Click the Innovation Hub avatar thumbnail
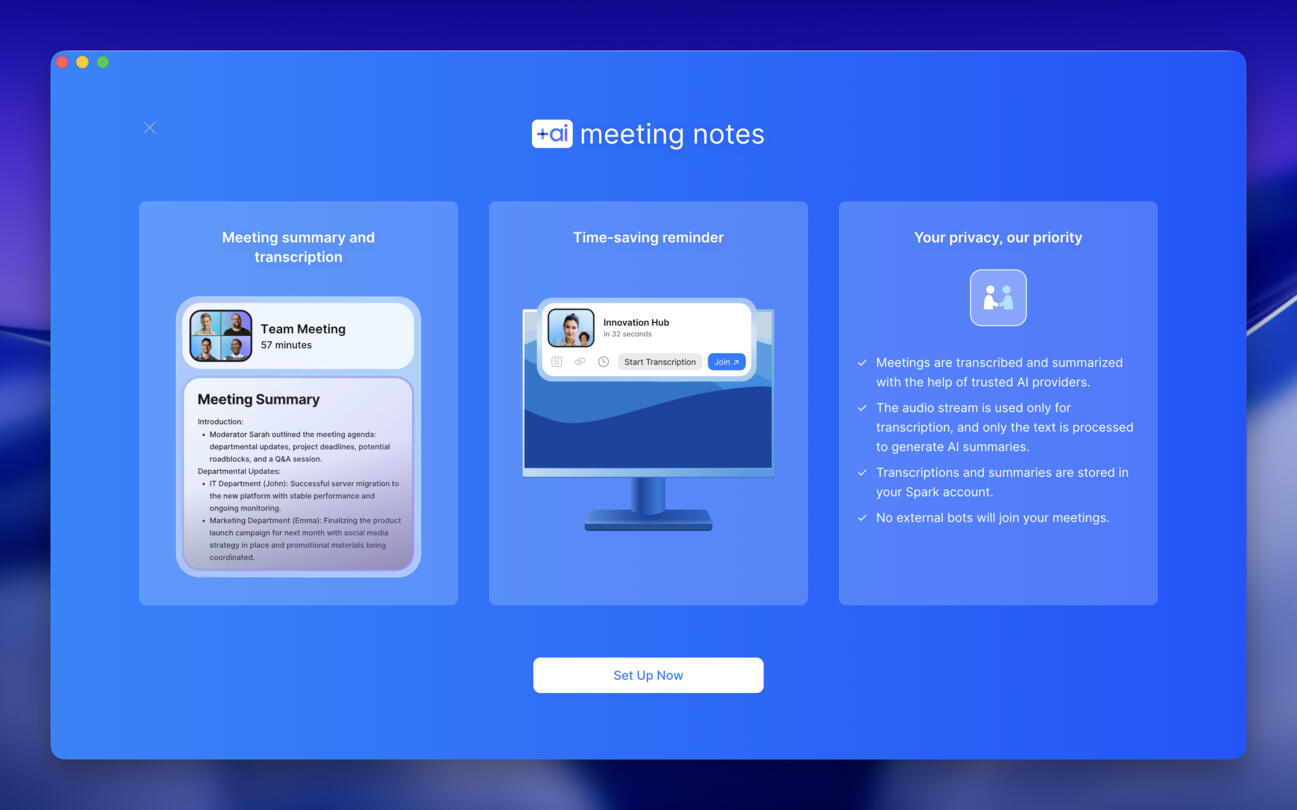 click(571, 328)
